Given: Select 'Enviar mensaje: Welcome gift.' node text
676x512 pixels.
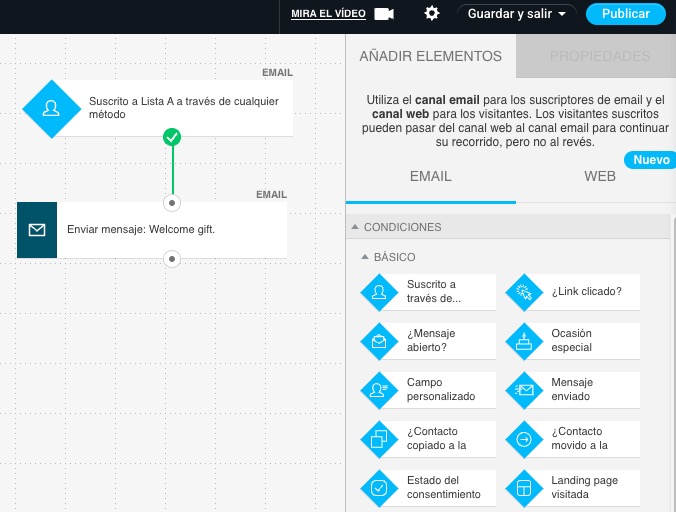Looking at the screenshot, I should [x=141, y=229].
